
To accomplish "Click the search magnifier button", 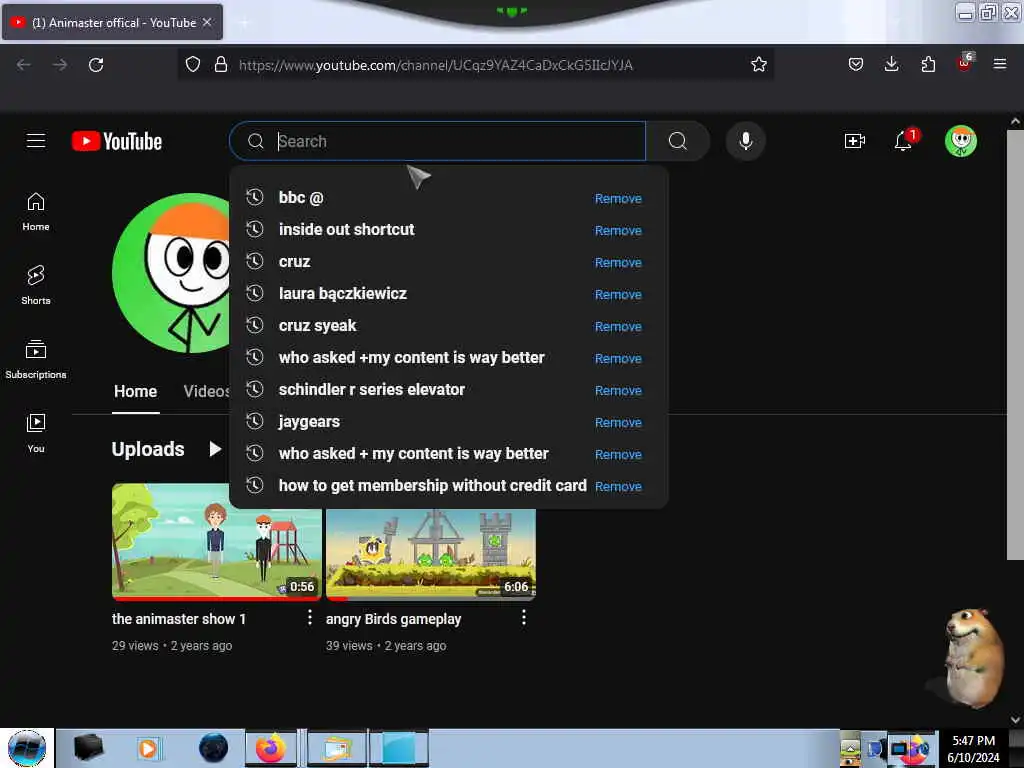I will coord(678,141).
